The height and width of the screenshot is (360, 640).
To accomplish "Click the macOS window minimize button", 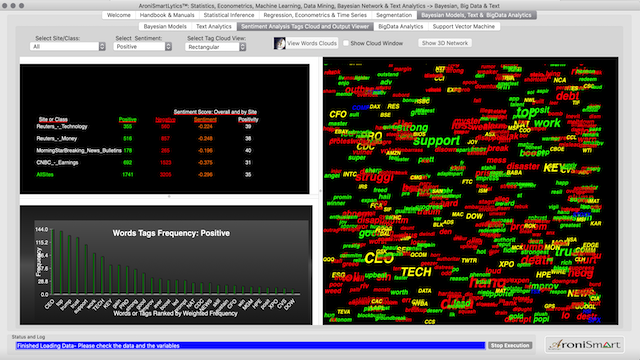I will (x=13, y=6).
